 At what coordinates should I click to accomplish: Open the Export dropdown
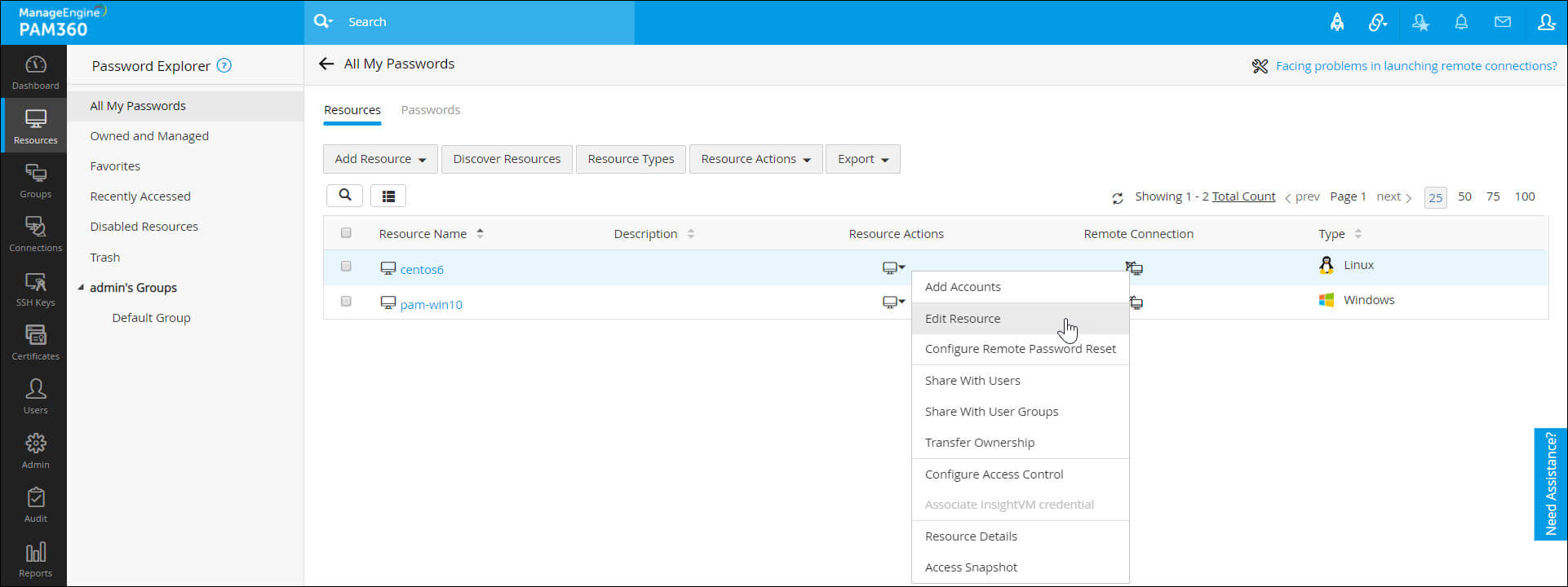click(x=863, y=159)
